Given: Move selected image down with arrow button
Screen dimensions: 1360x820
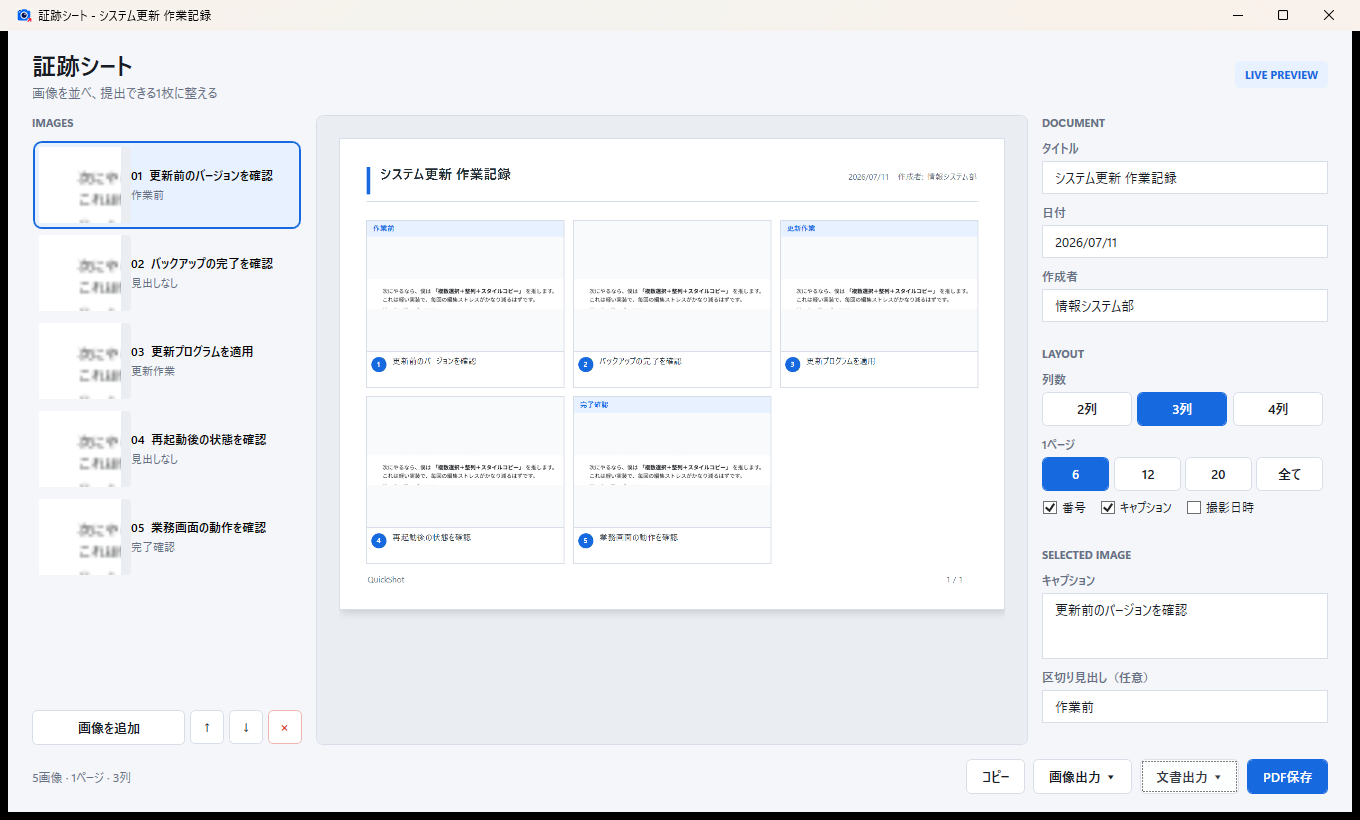Looking at the screenshot, I should [x=246, y=727].
